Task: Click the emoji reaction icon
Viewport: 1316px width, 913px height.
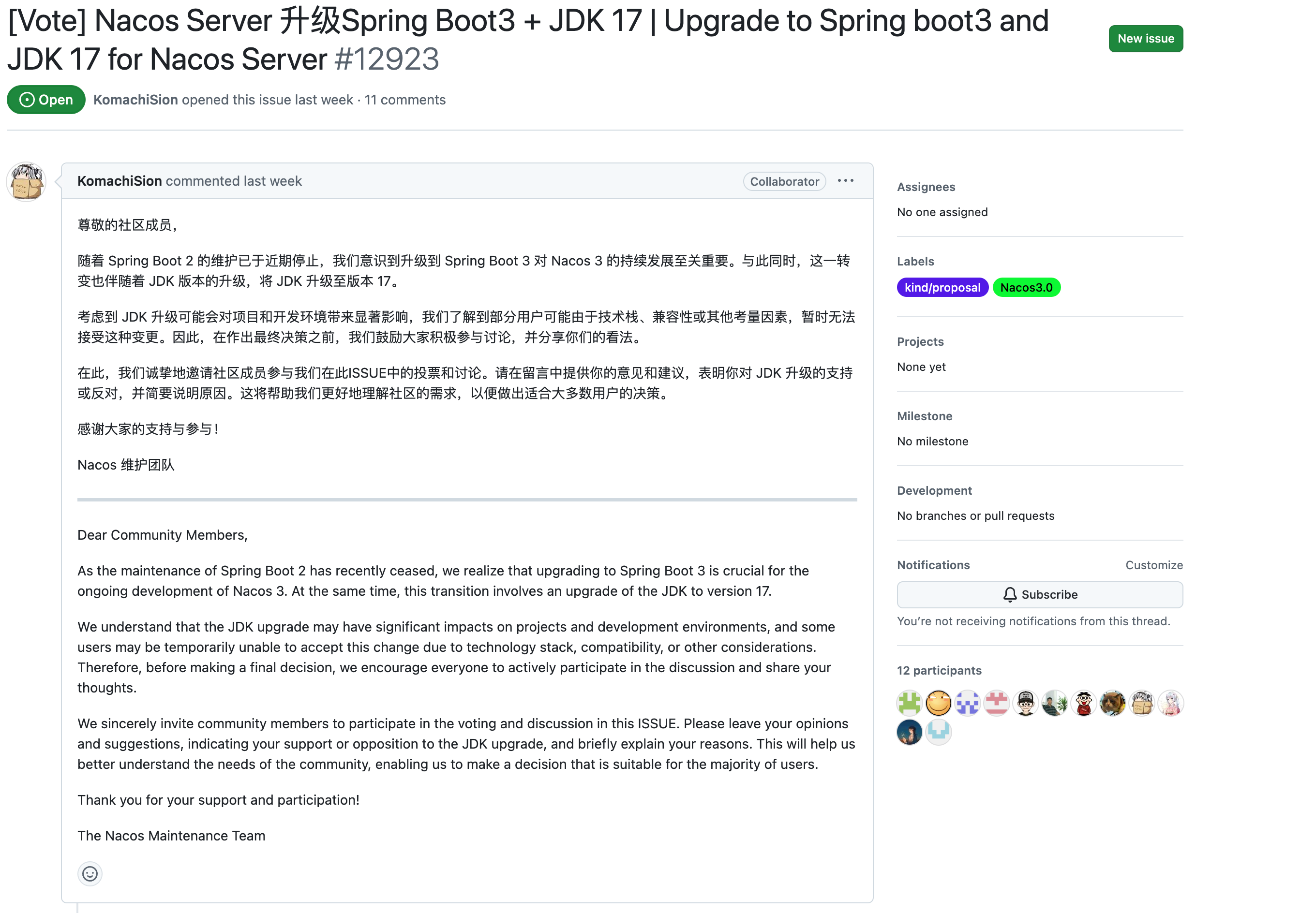Action: (x=91, y=874)
